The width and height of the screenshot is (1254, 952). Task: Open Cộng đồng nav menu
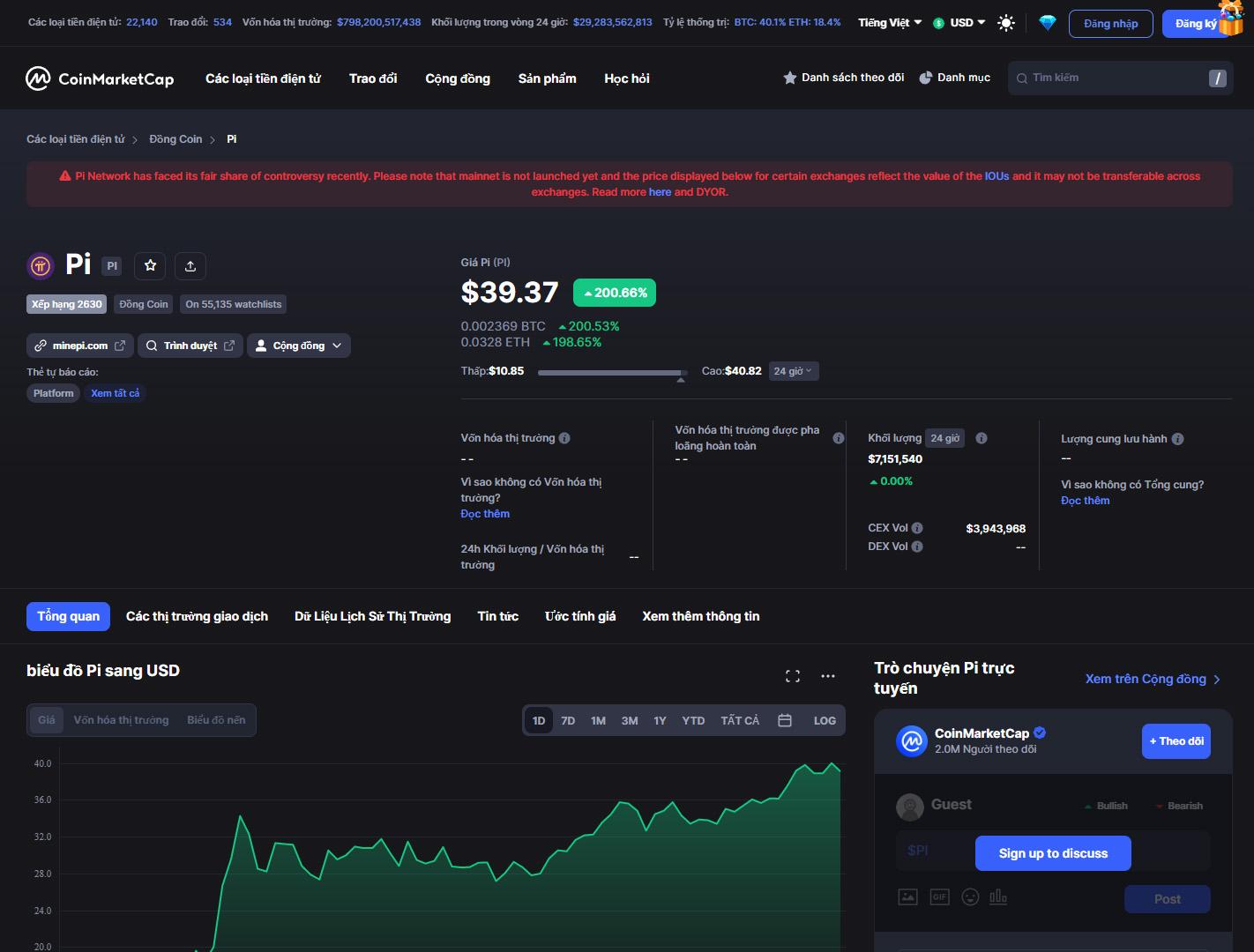point(458,78)
